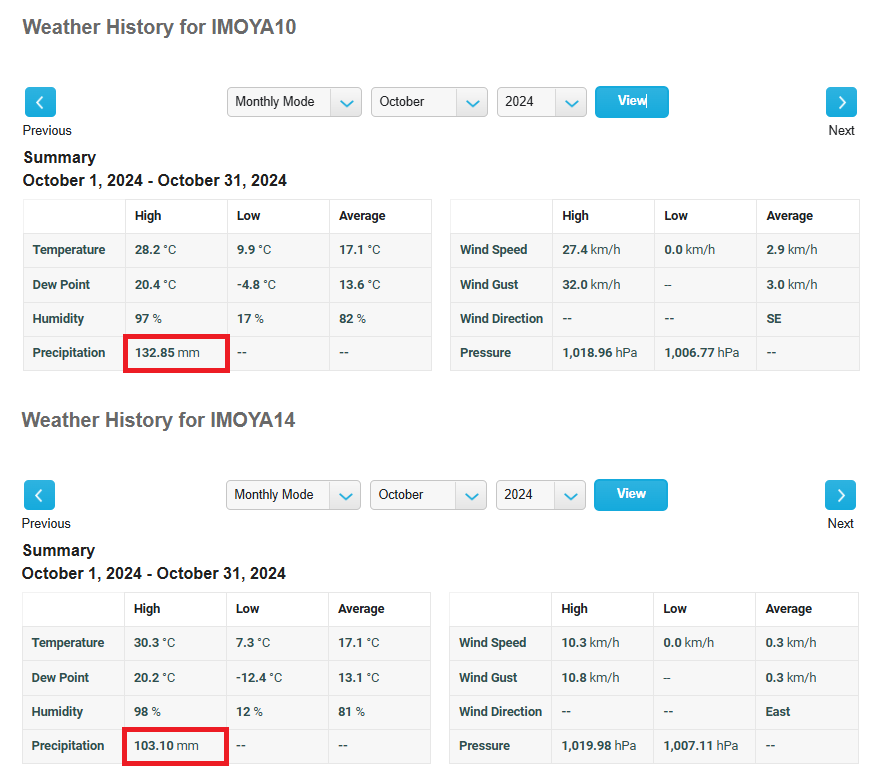Click IMOYA10 high temperature 28.2 °C
Image resolution: width=883 pixels, height=777 pixels.
pos(155,250)
